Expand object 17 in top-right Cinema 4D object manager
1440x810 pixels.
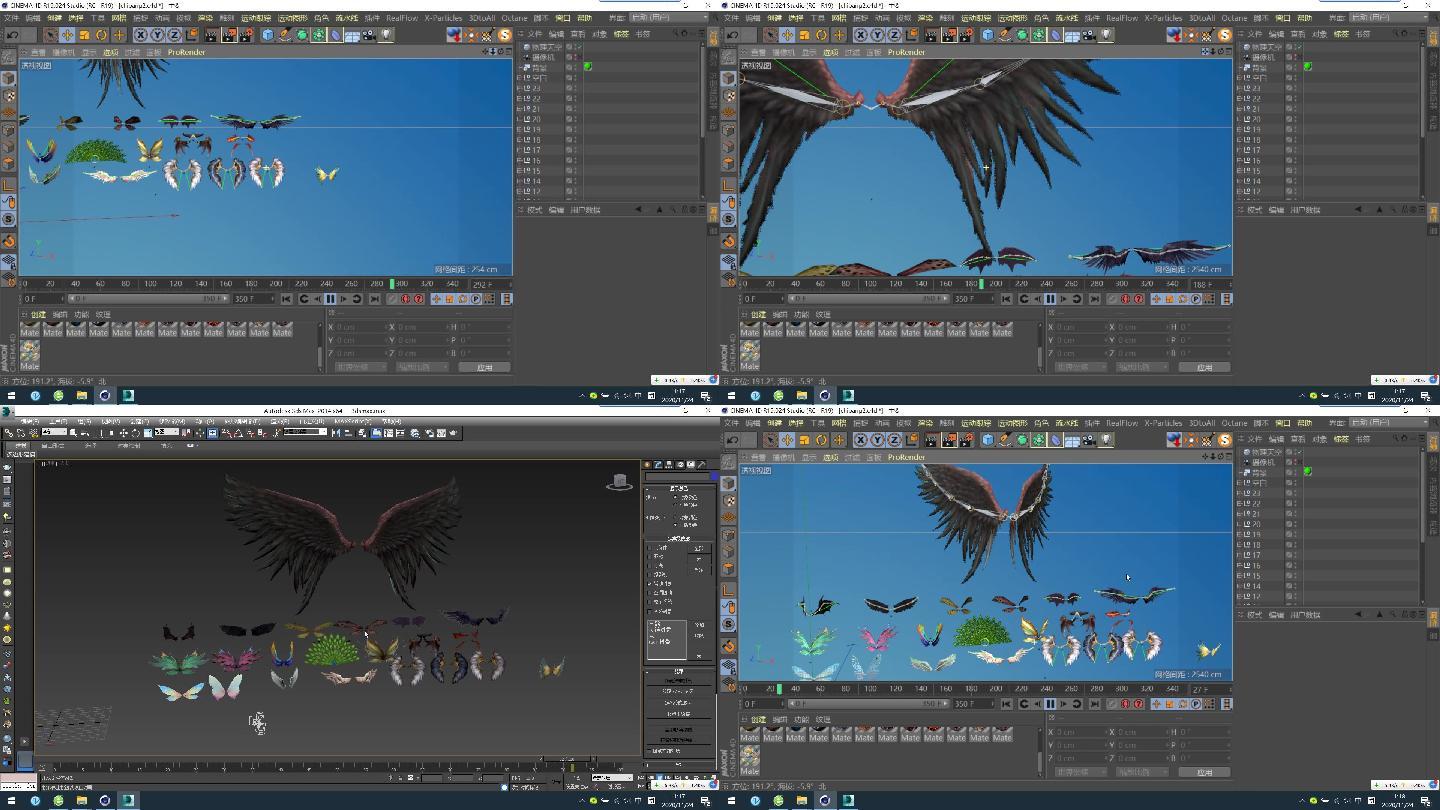tap(1238, 150)
